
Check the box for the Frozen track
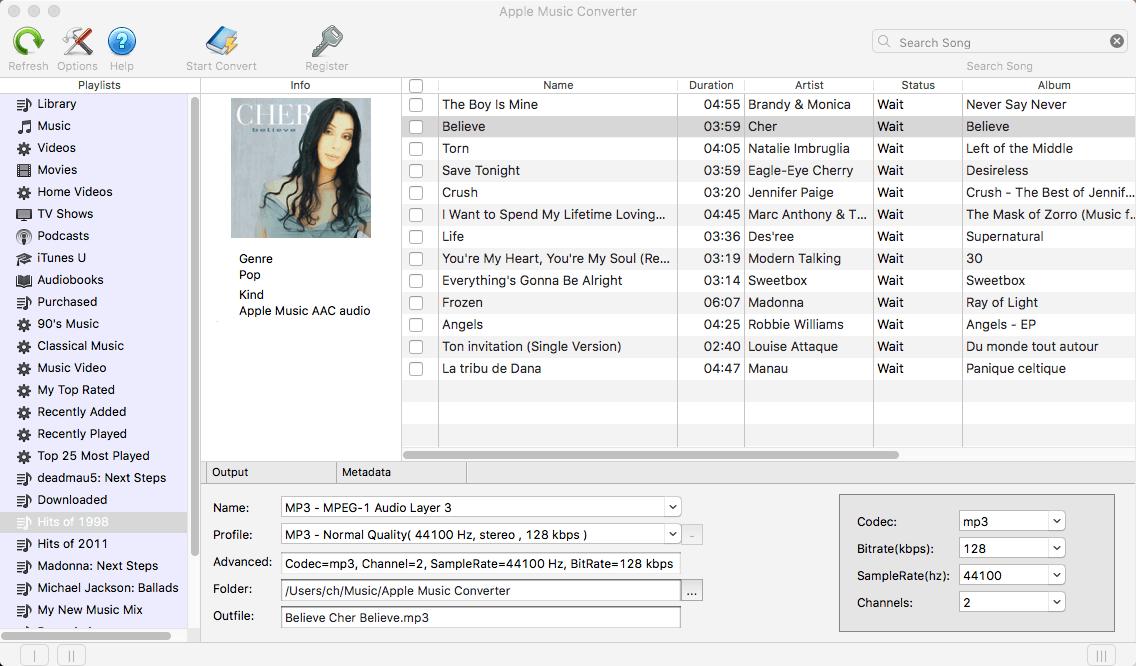coord(416,302)
